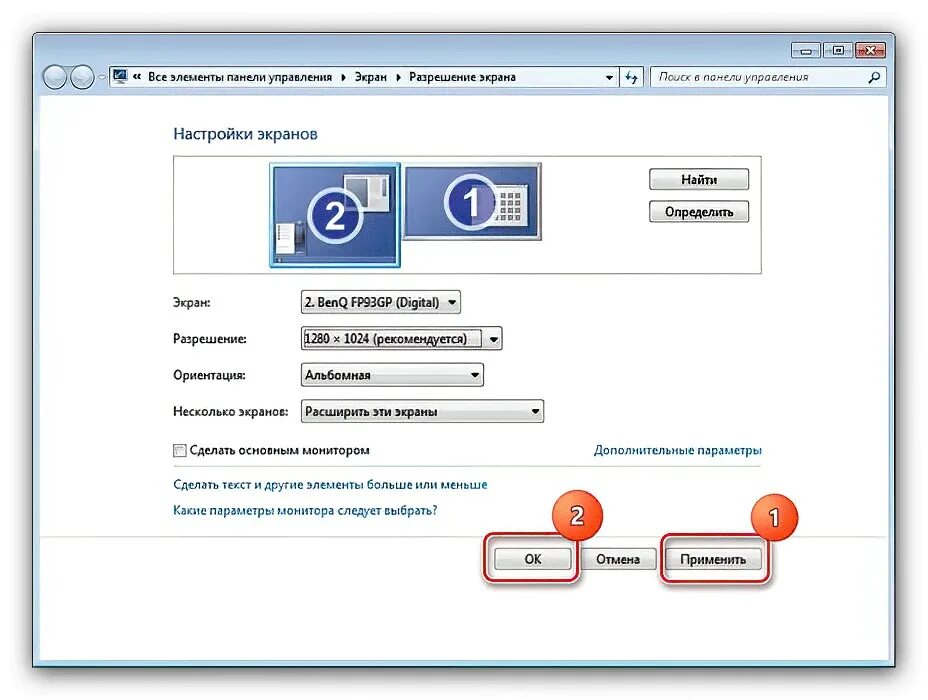Click the Отмена button

618,559
